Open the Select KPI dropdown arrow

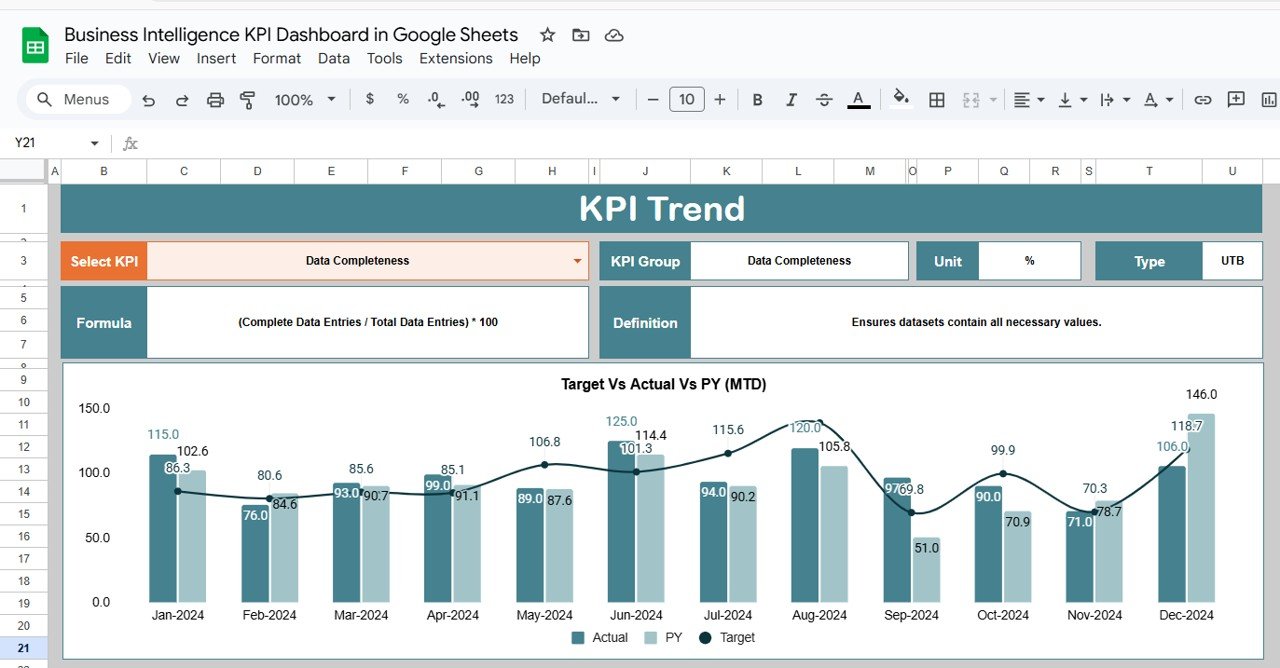coord(577,261)
